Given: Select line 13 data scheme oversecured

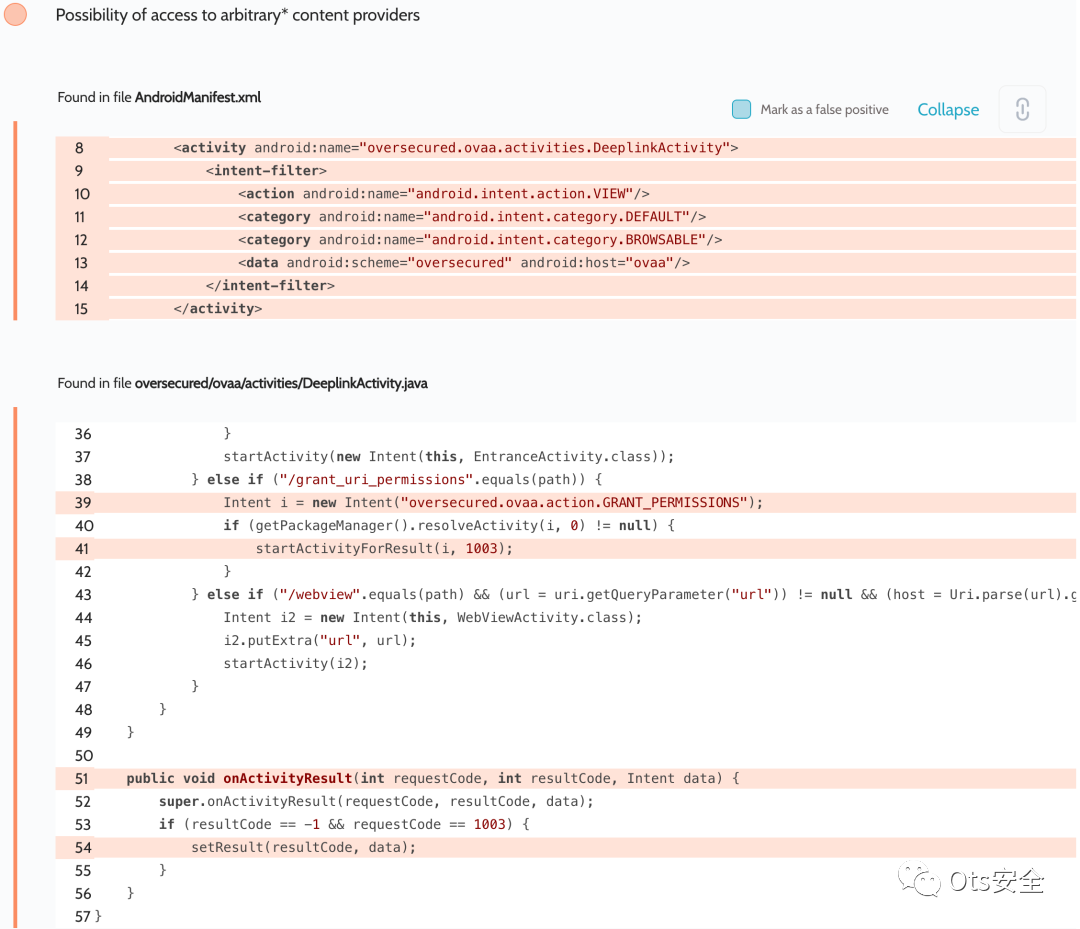Looking at the screenshot, I should point(565,262).
